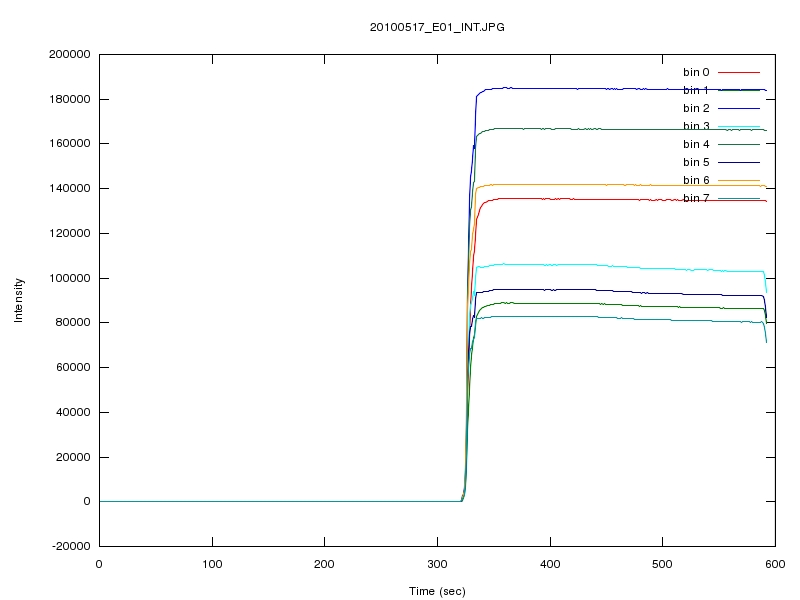The width and height of the screenshot is (800, 600).
Task: Click the 'bin 3' legend label
Action: pyautogui.click(x=696, y=126)
